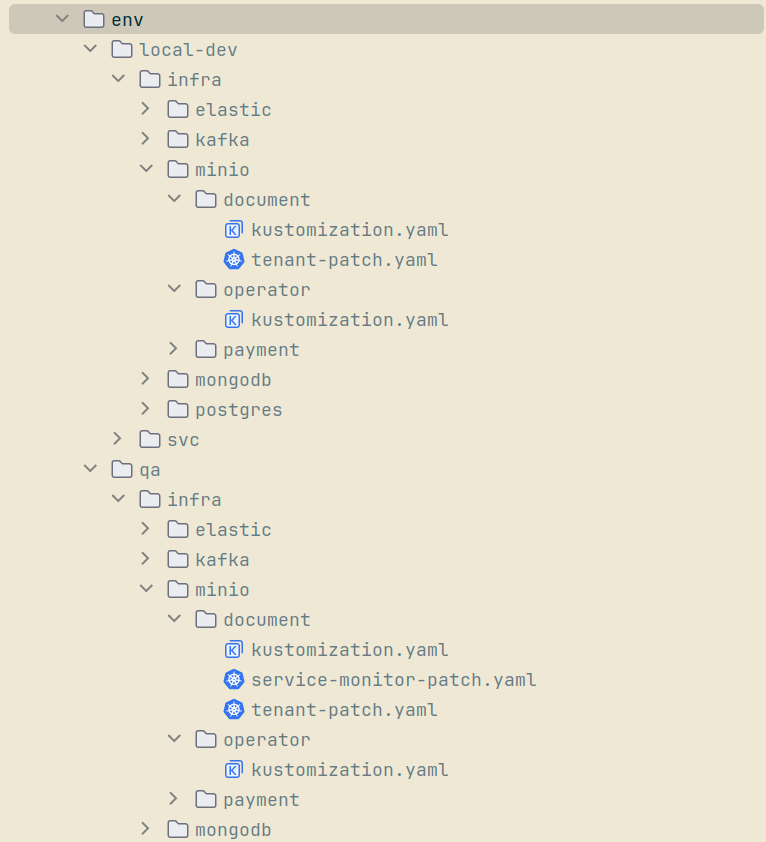
Task: Select the payment folder label under qa minio
Action: coord(261,800)
